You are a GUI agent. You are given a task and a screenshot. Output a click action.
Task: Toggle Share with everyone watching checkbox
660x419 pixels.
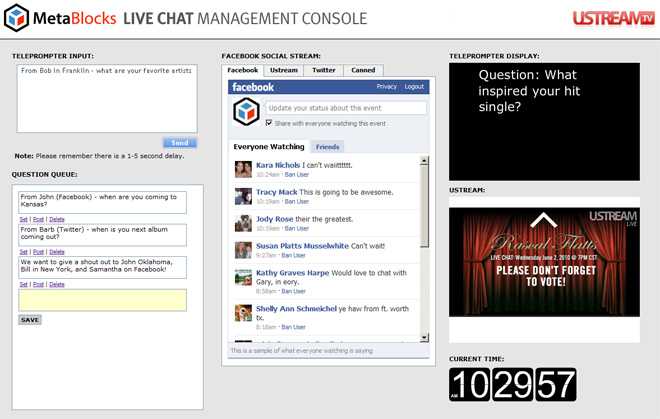[x=269, y=123]
